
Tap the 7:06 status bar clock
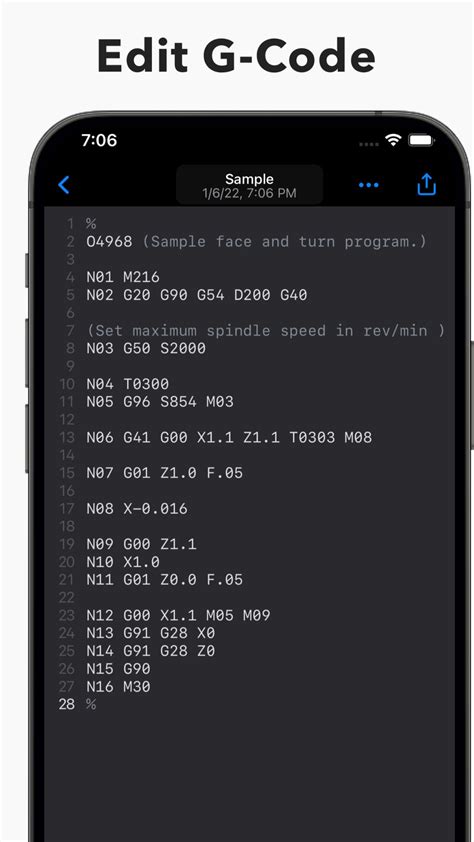99,141
